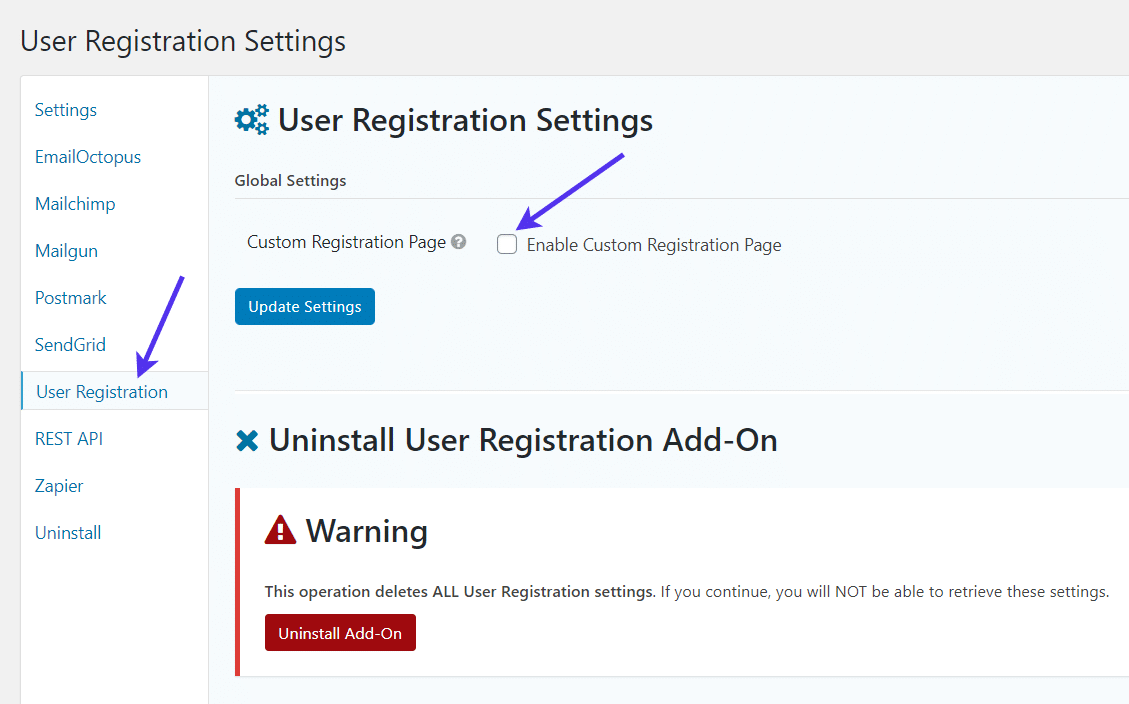Open the SendGrid settings page
The height and width of the screenshot is (704, 1129).
[x=70, y=344]
